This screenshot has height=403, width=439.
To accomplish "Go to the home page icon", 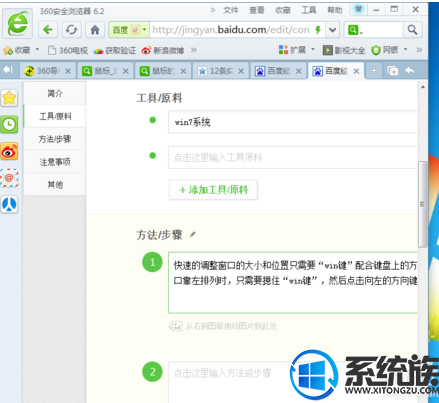I will [95, 30].
